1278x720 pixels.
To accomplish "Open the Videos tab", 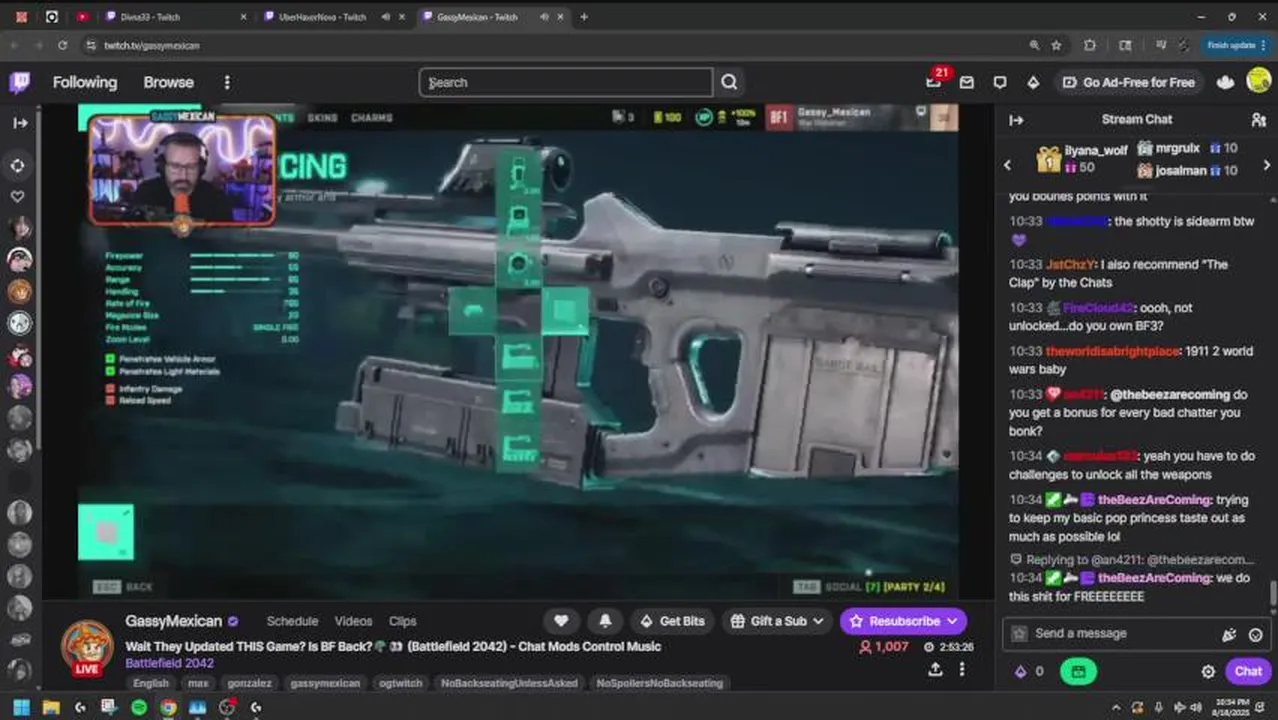I will [353, 621].
